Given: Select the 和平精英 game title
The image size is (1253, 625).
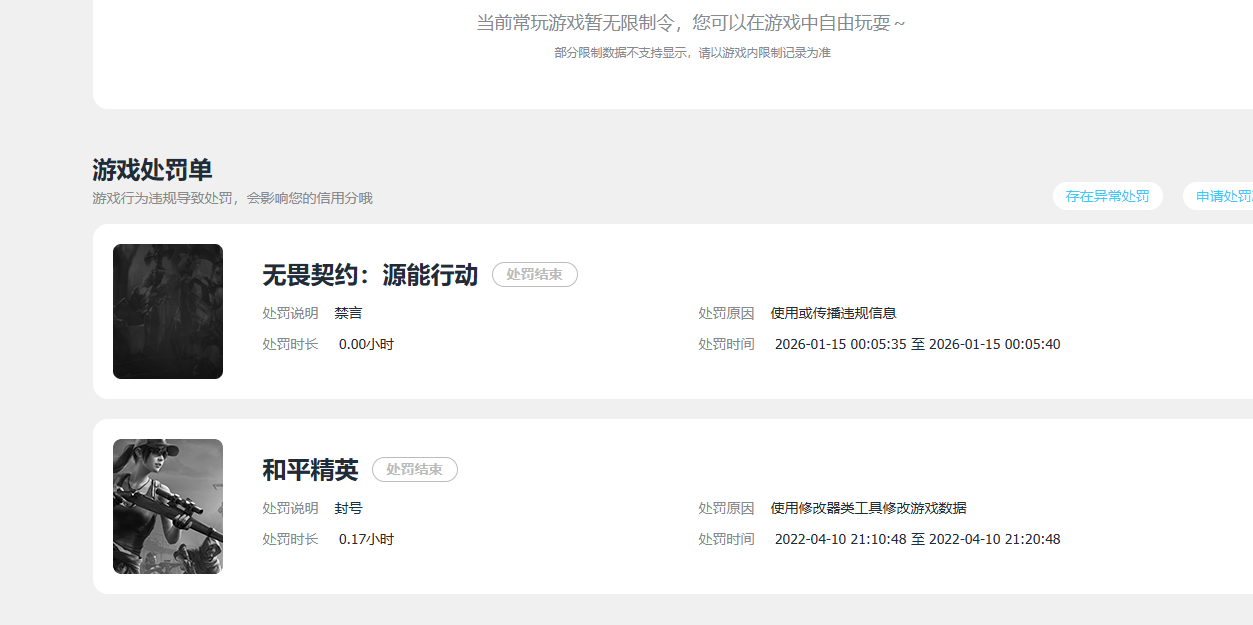Looking at the screenshot, I should tap(310, 470).
